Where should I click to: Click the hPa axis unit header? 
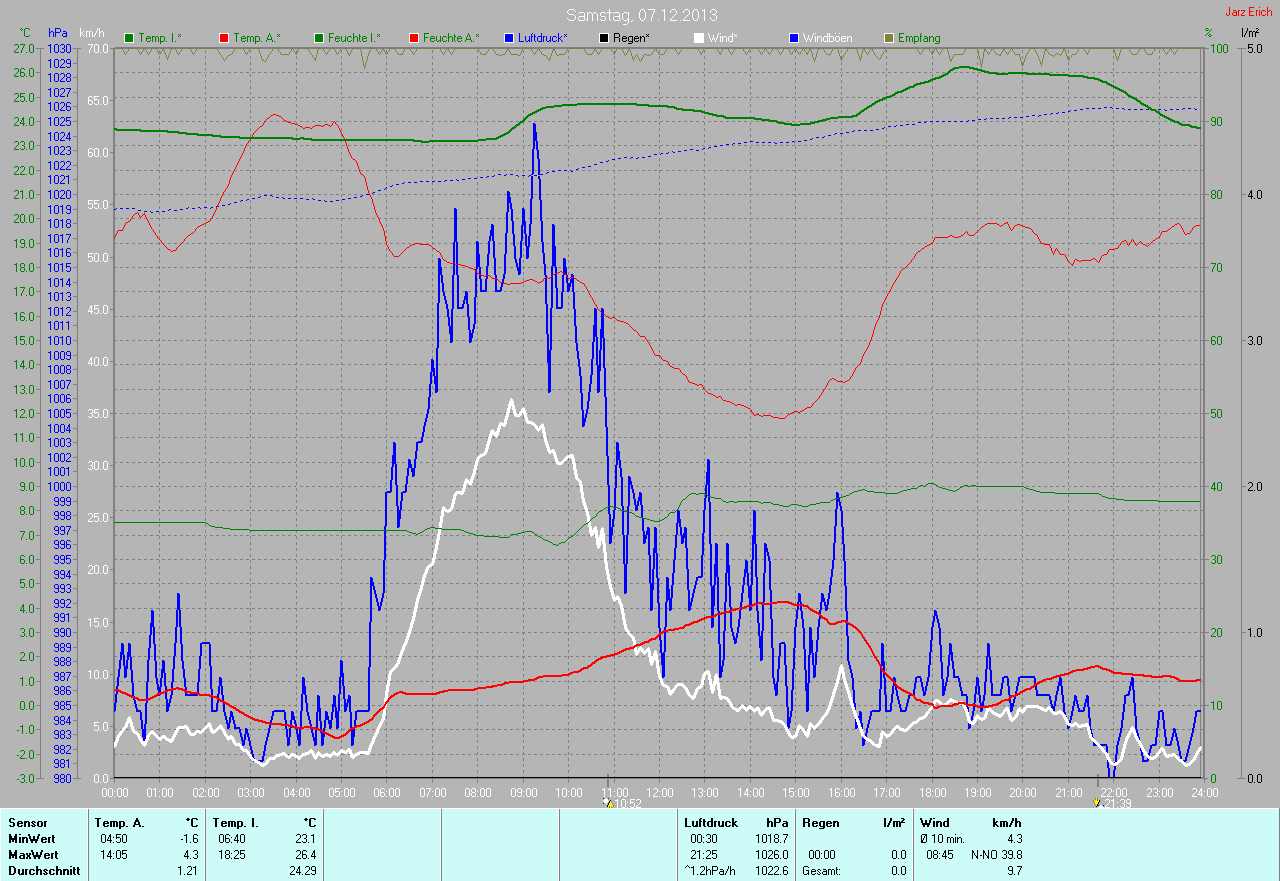click(58, 33)
